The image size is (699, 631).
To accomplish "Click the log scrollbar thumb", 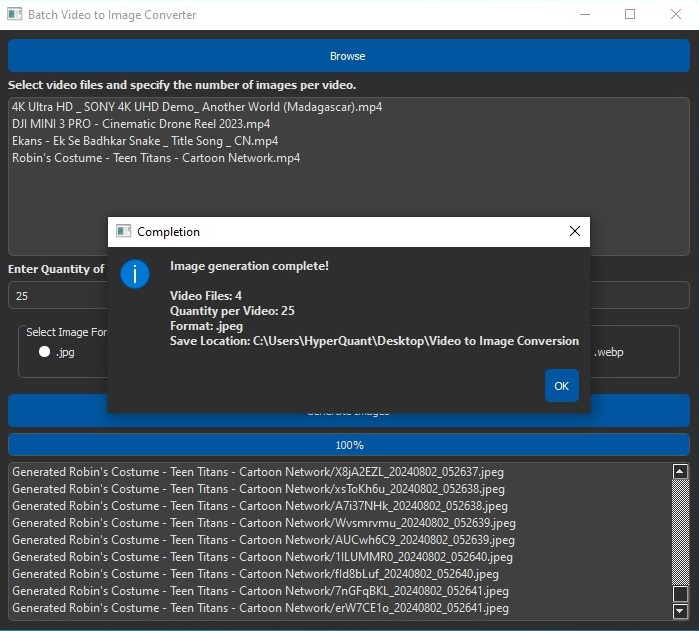I will click(x=680, y=596).
